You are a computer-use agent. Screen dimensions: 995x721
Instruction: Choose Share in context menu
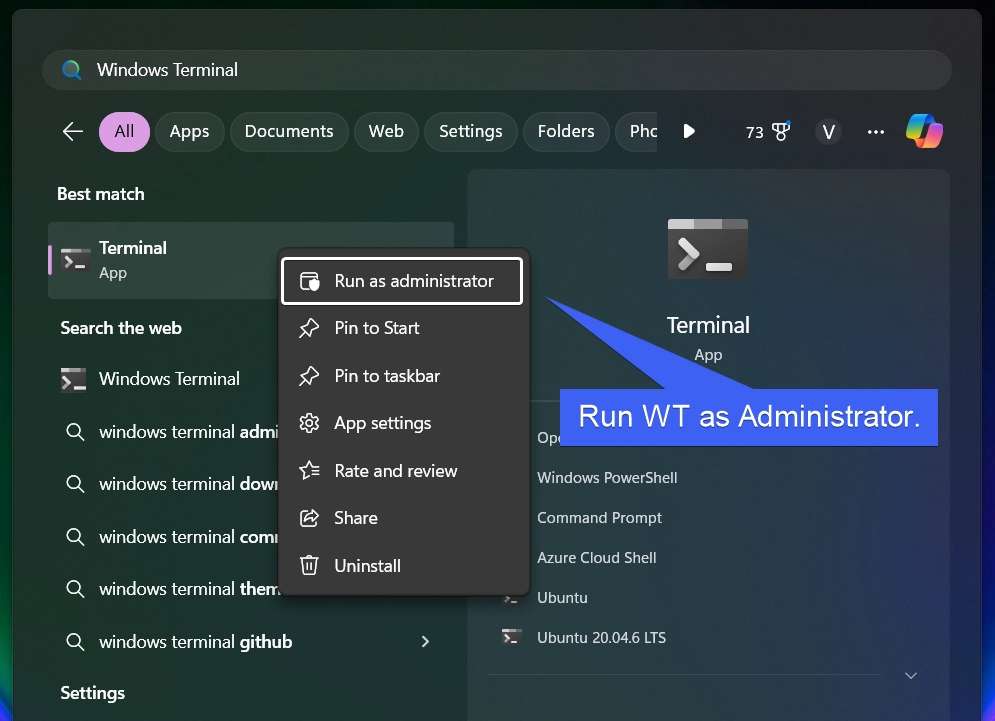click(x=402, y=518)
